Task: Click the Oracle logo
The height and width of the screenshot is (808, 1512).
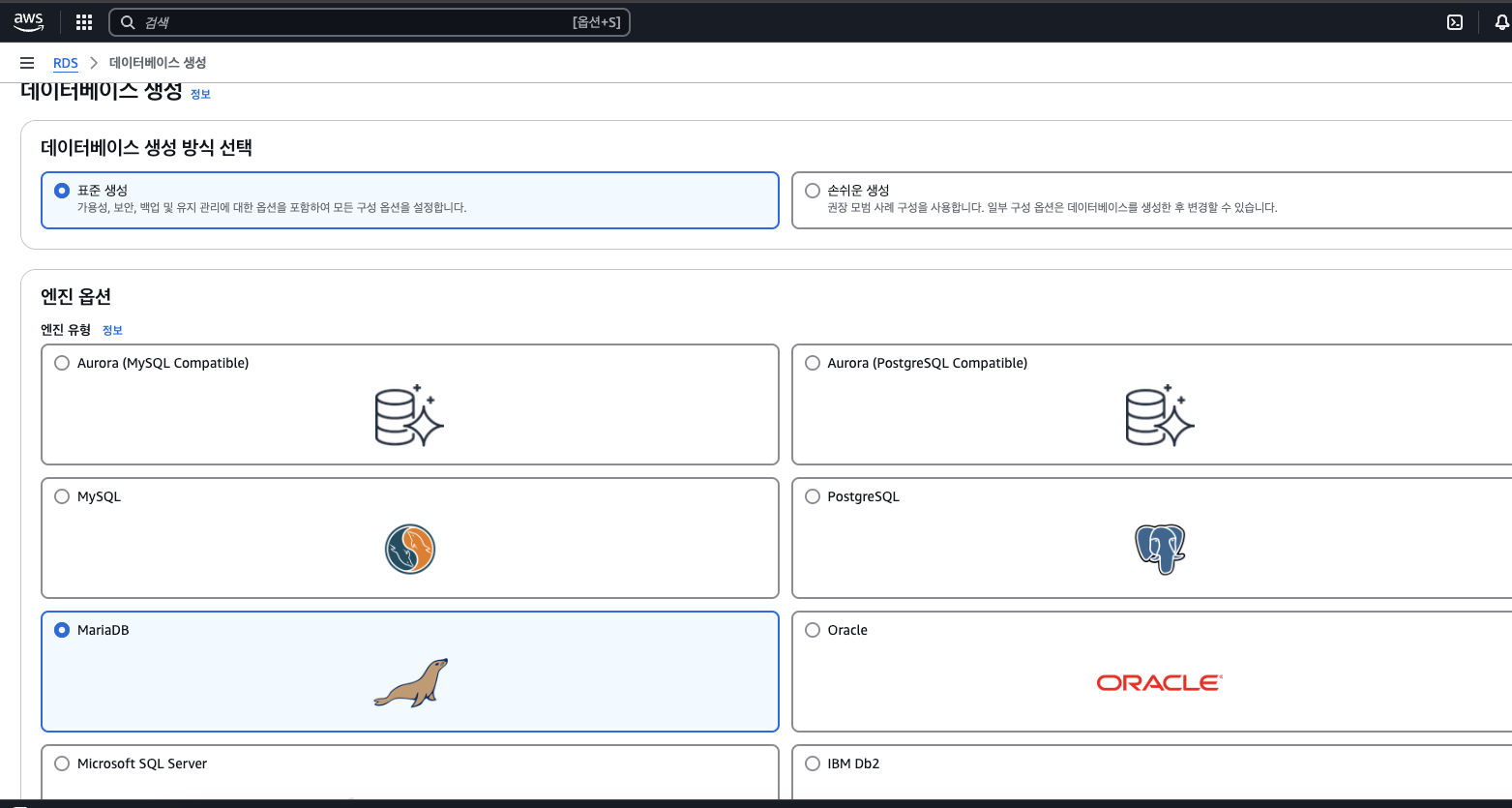Action: 1158,682
